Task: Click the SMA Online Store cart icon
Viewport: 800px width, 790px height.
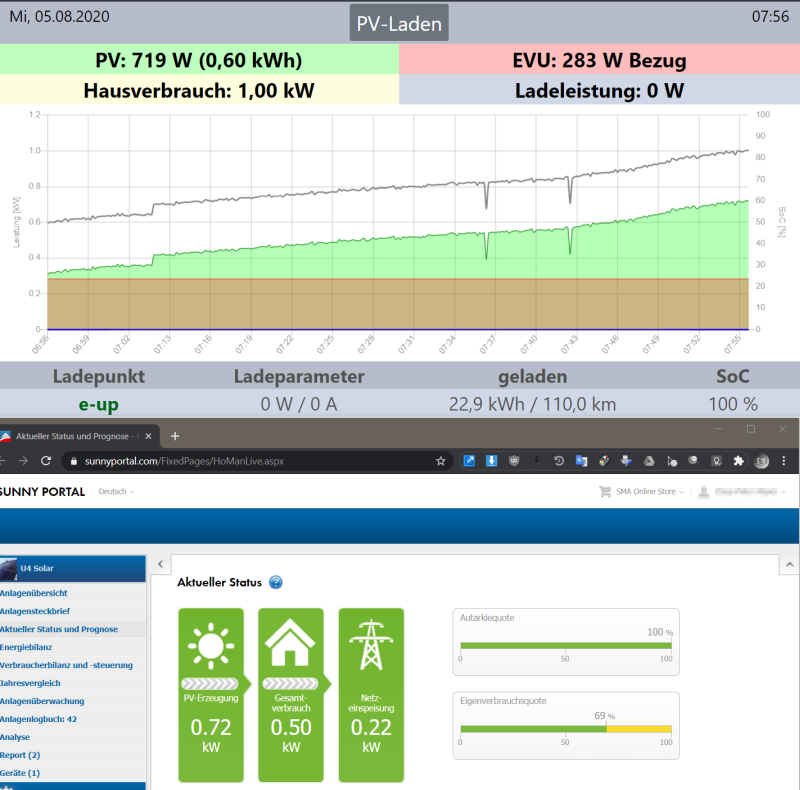Action: [x=605, y=491]
